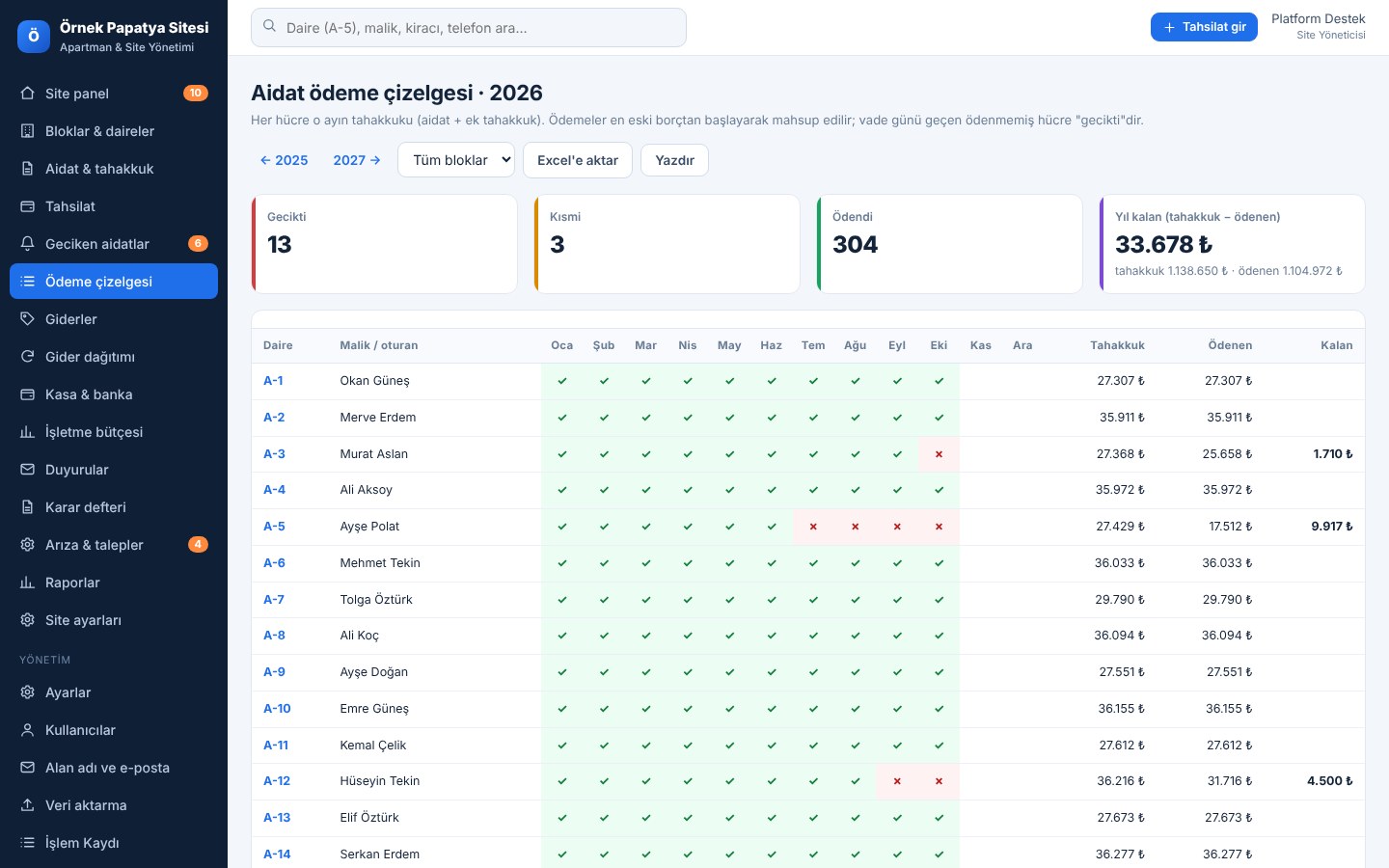
Task: Click the unpaid Eyl cell for Hüseyin Tekin
Action: point(897,781)
